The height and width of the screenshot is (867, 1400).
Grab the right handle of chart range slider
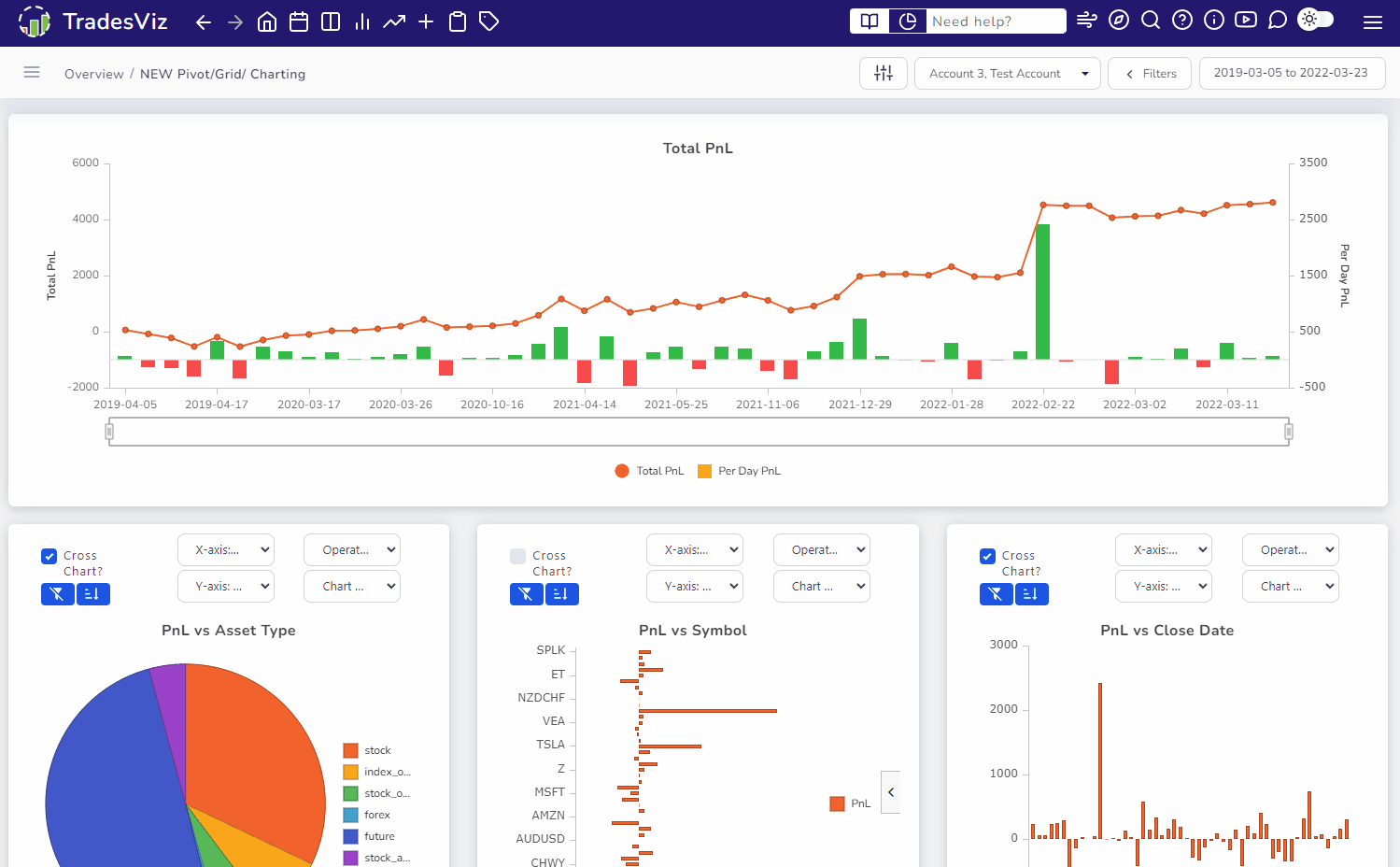(x=1289, y=432)
